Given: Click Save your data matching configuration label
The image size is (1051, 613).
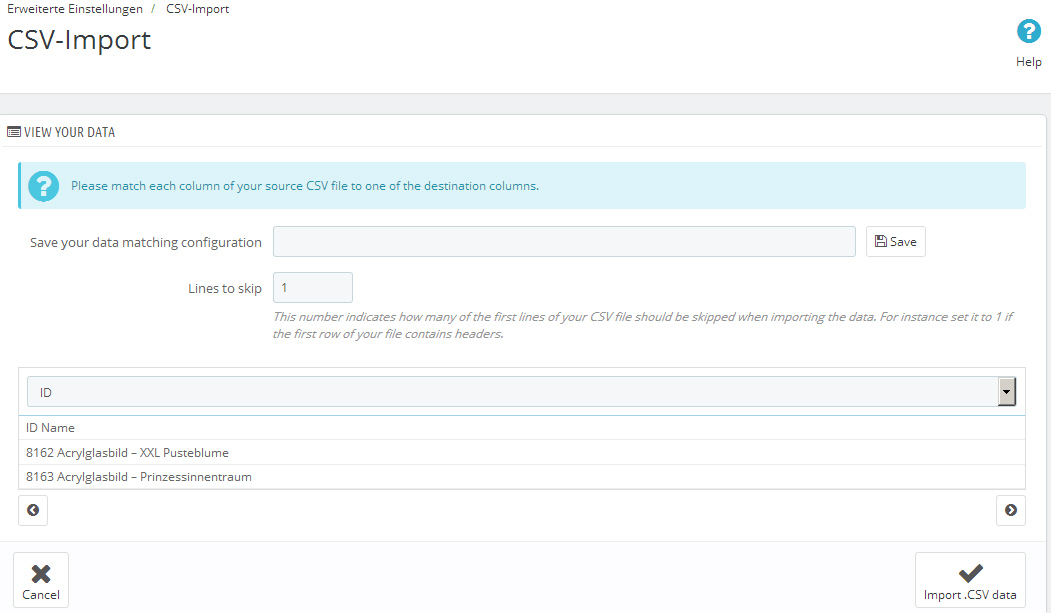Looking at the screenshot, I should coord(145,243).
